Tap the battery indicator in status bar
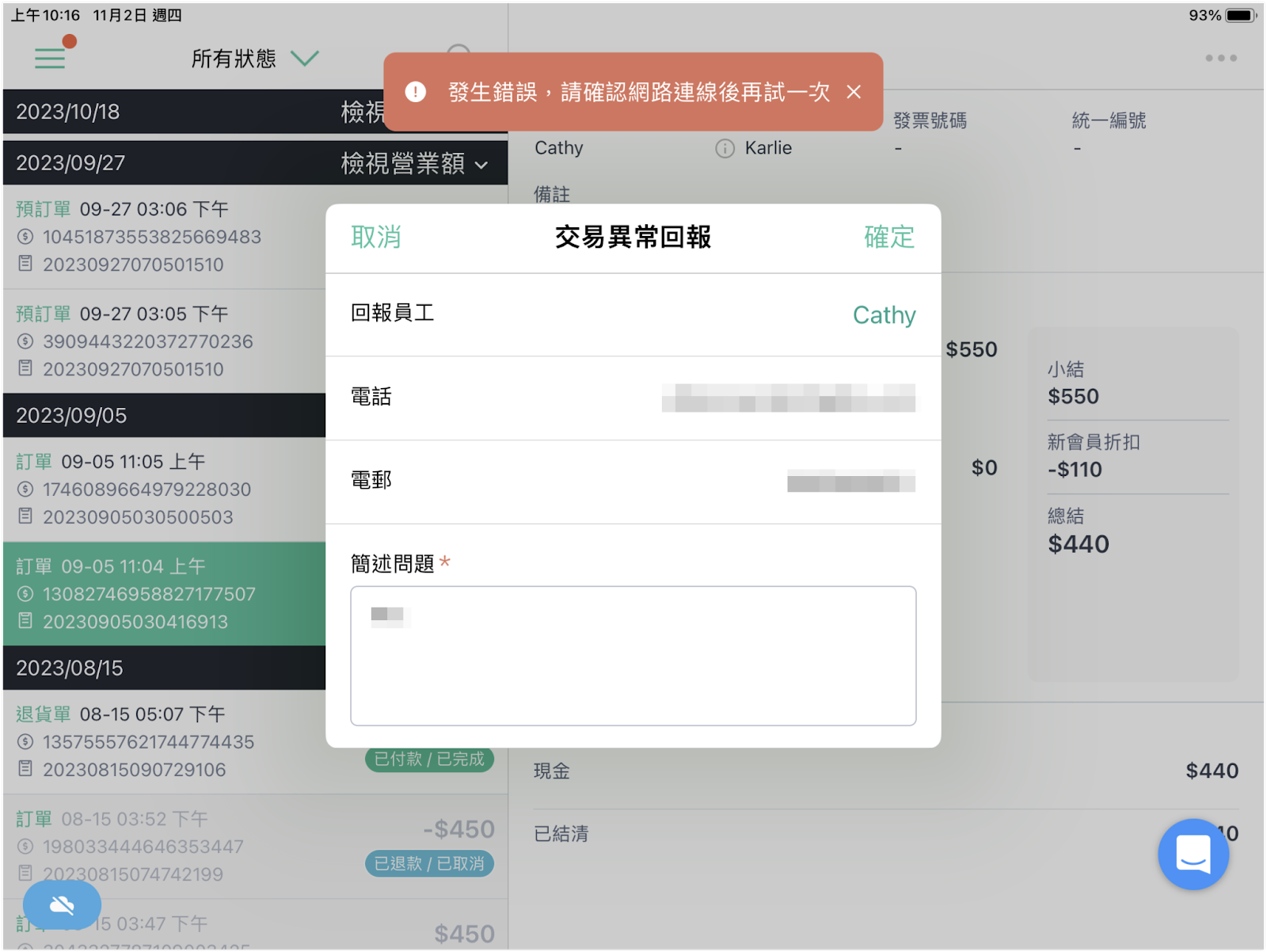The width and height of the screenshot is (1267, 952). point(1240,15)
